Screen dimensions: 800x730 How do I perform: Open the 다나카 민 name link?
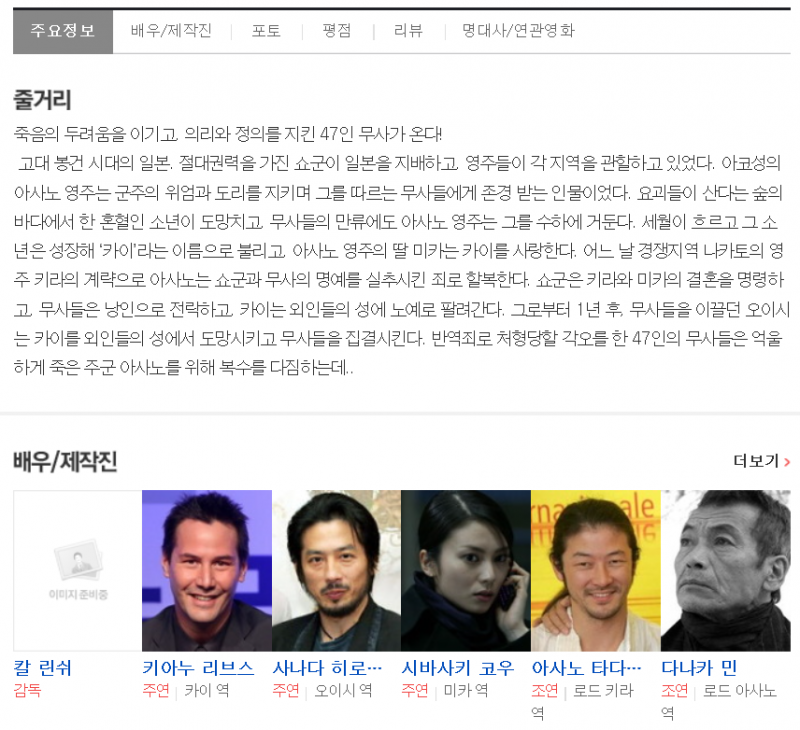point(699,667)
